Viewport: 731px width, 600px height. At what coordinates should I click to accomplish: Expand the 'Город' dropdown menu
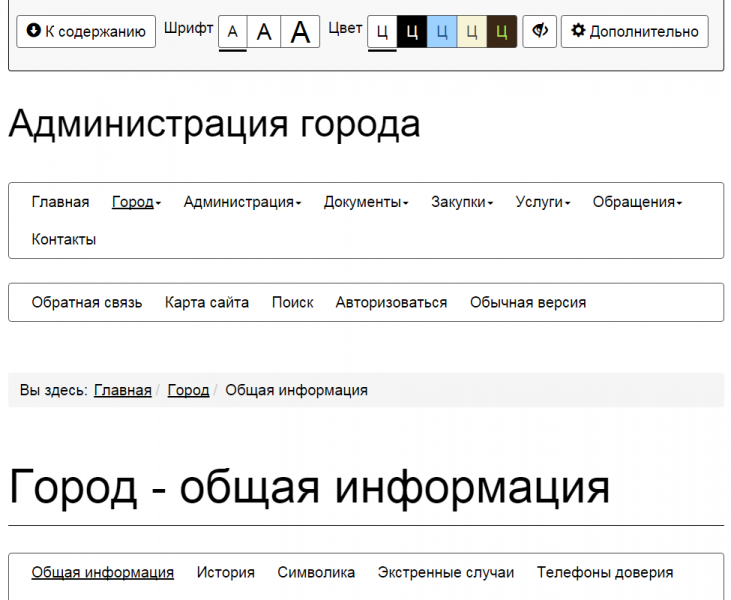(x=136, y=202)
